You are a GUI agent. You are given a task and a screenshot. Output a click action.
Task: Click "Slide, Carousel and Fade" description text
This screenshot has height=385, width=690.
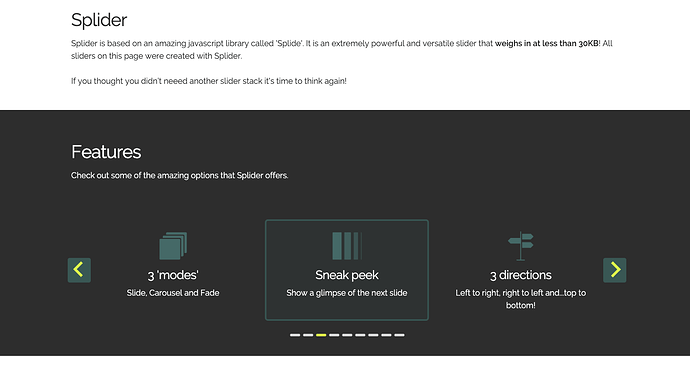tap(173, 293)
